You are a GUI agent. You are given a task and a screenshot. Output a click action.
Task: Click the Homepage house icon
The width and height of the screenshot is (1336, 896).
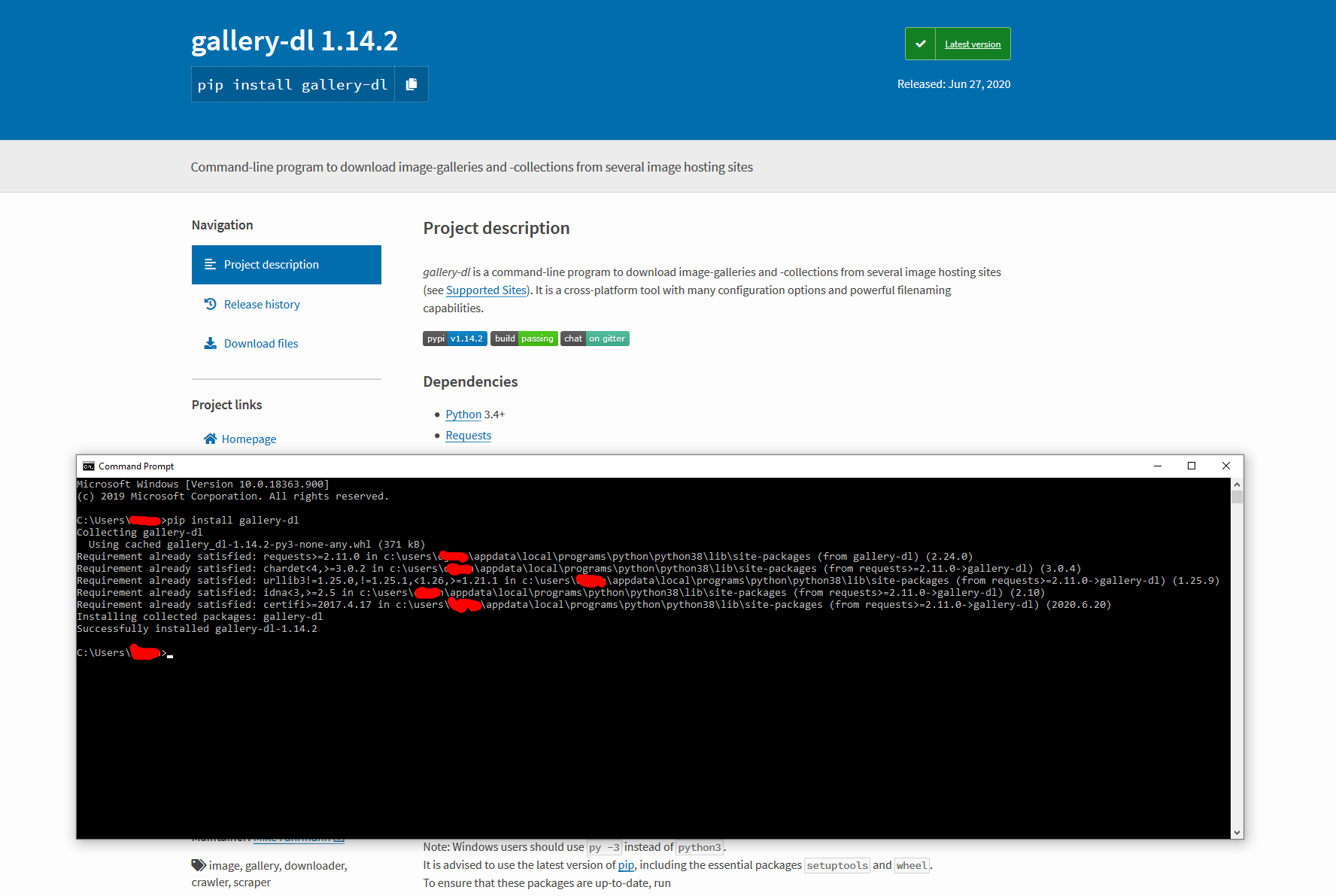[210, 439]
